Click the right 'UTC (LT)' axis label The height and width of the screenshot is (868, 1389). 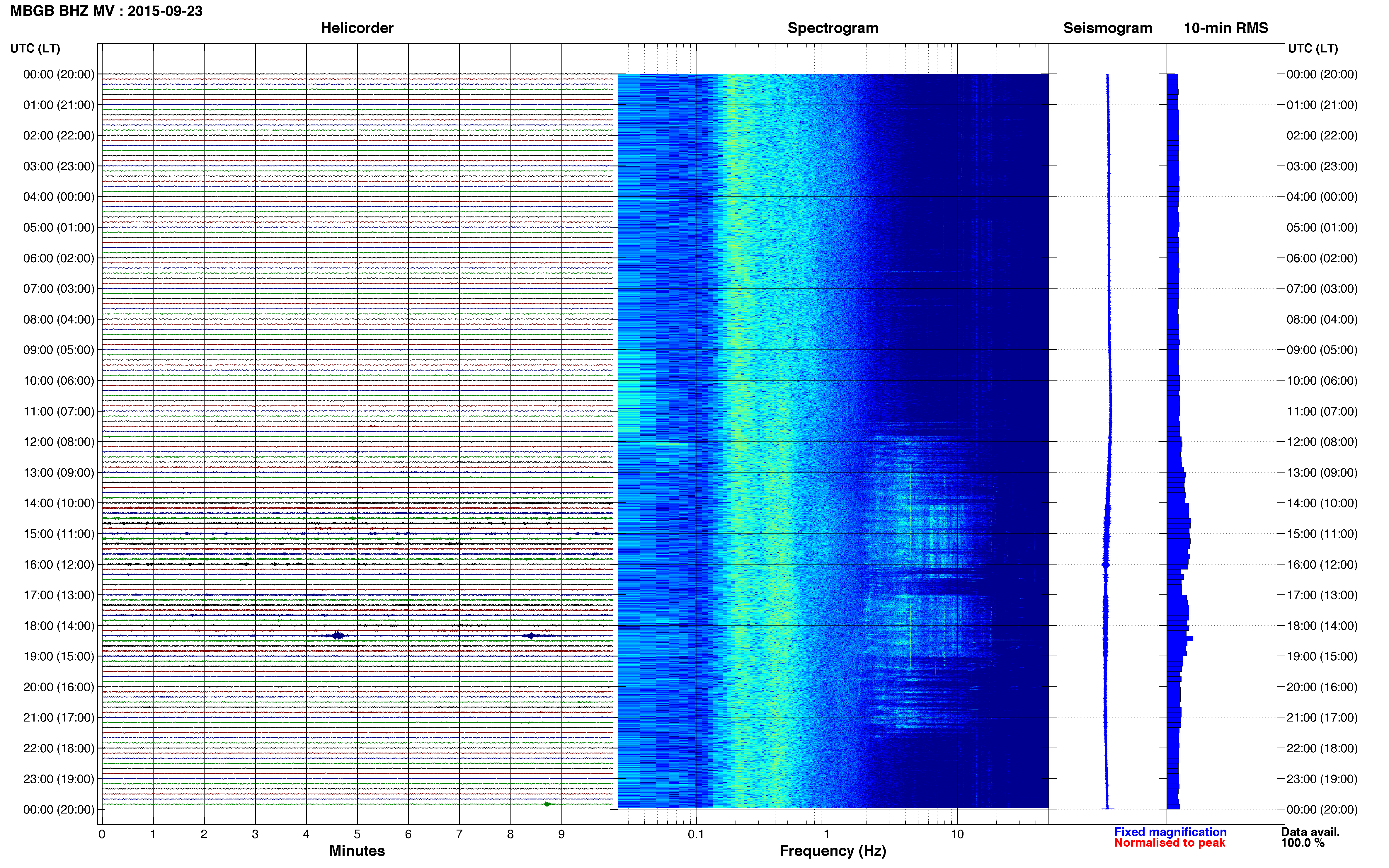coord(1313,48)
